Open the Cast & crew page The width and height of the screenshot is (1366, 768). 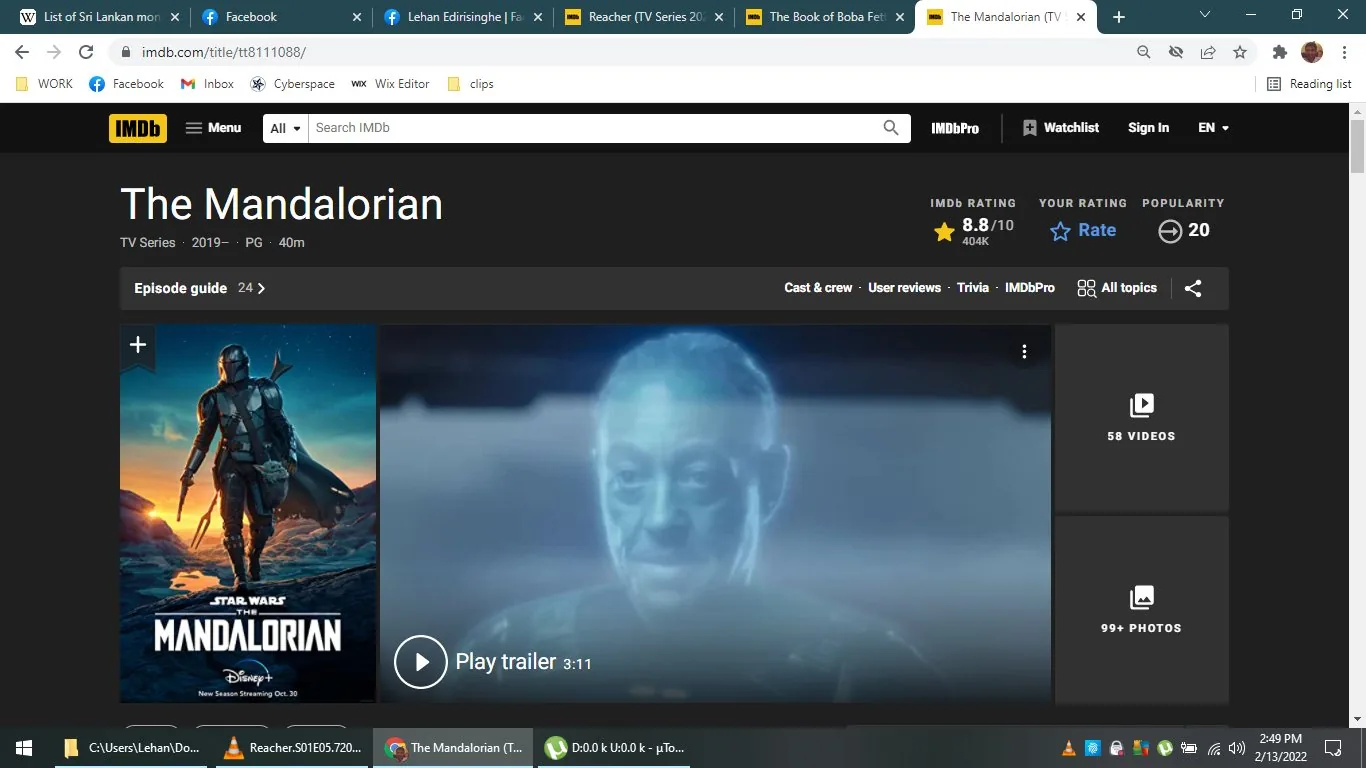[x=818, y=288]
